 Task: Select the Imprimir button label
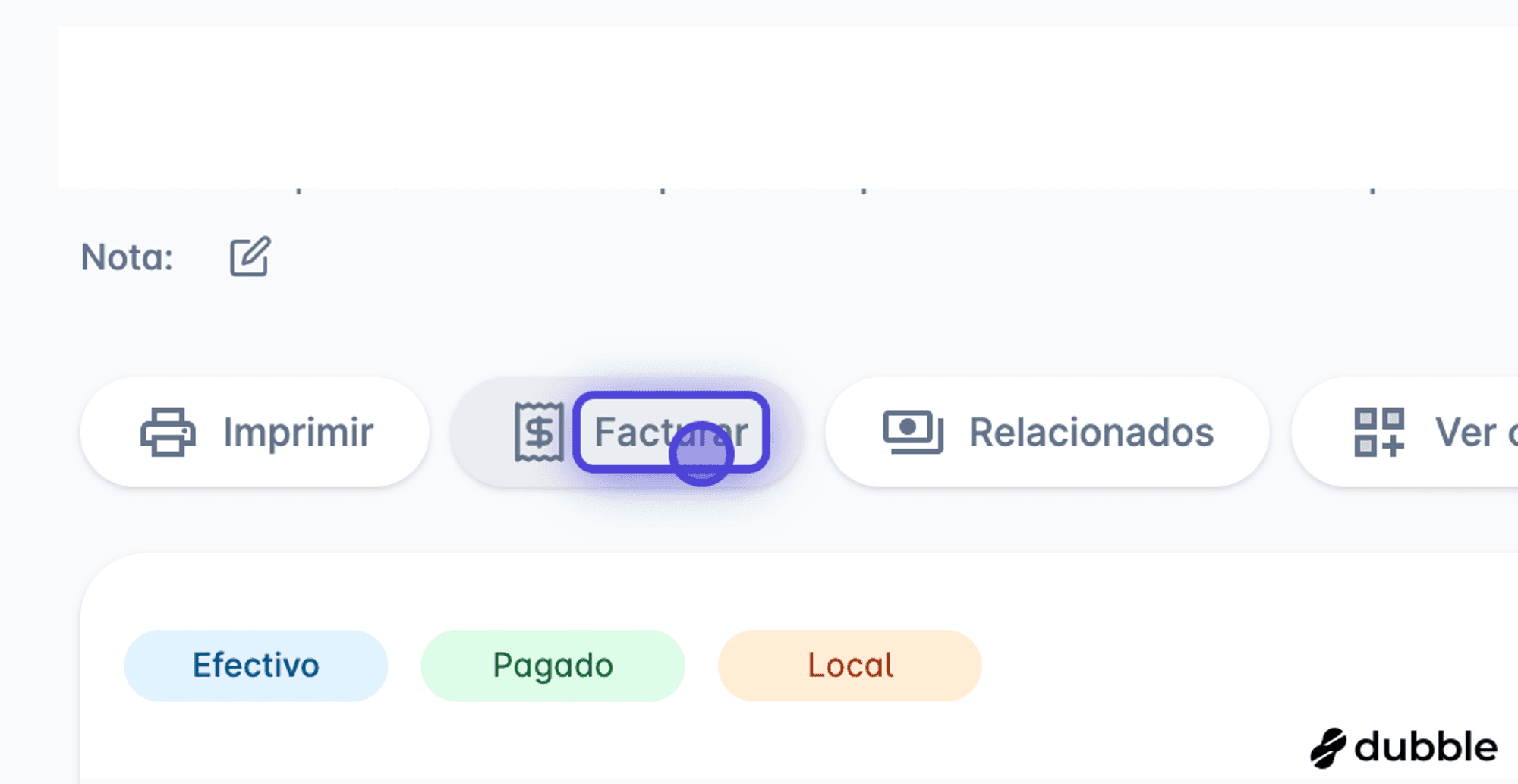pyautogui.click(x=298, y=432)
